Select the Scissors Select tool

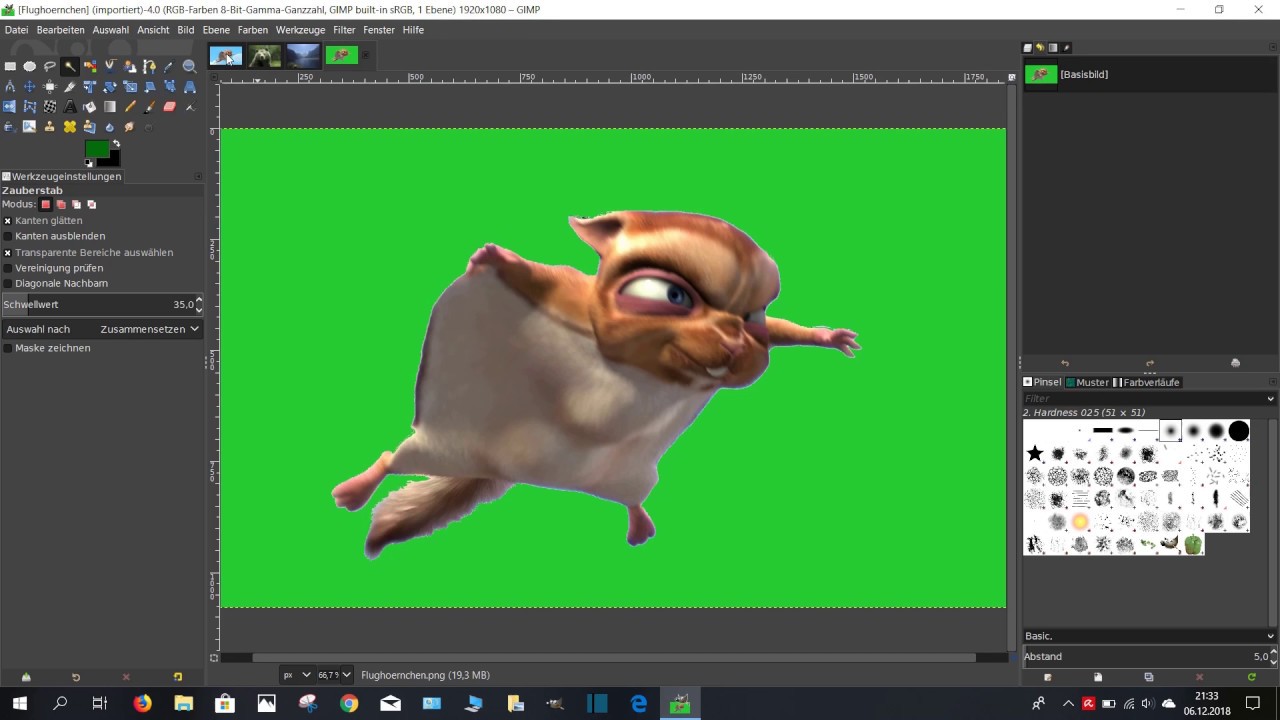pyautogui.click(x=110, y=66)
